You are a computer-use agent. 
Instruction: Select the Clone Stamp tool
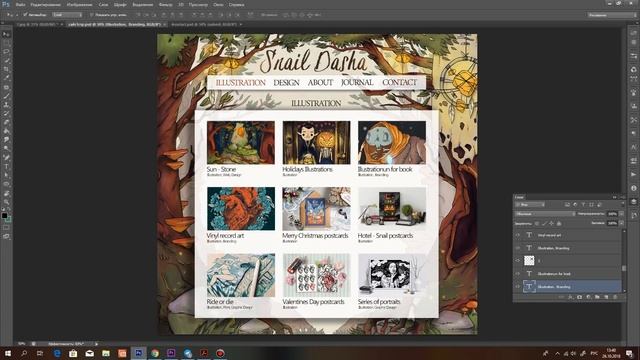point(6,104)
